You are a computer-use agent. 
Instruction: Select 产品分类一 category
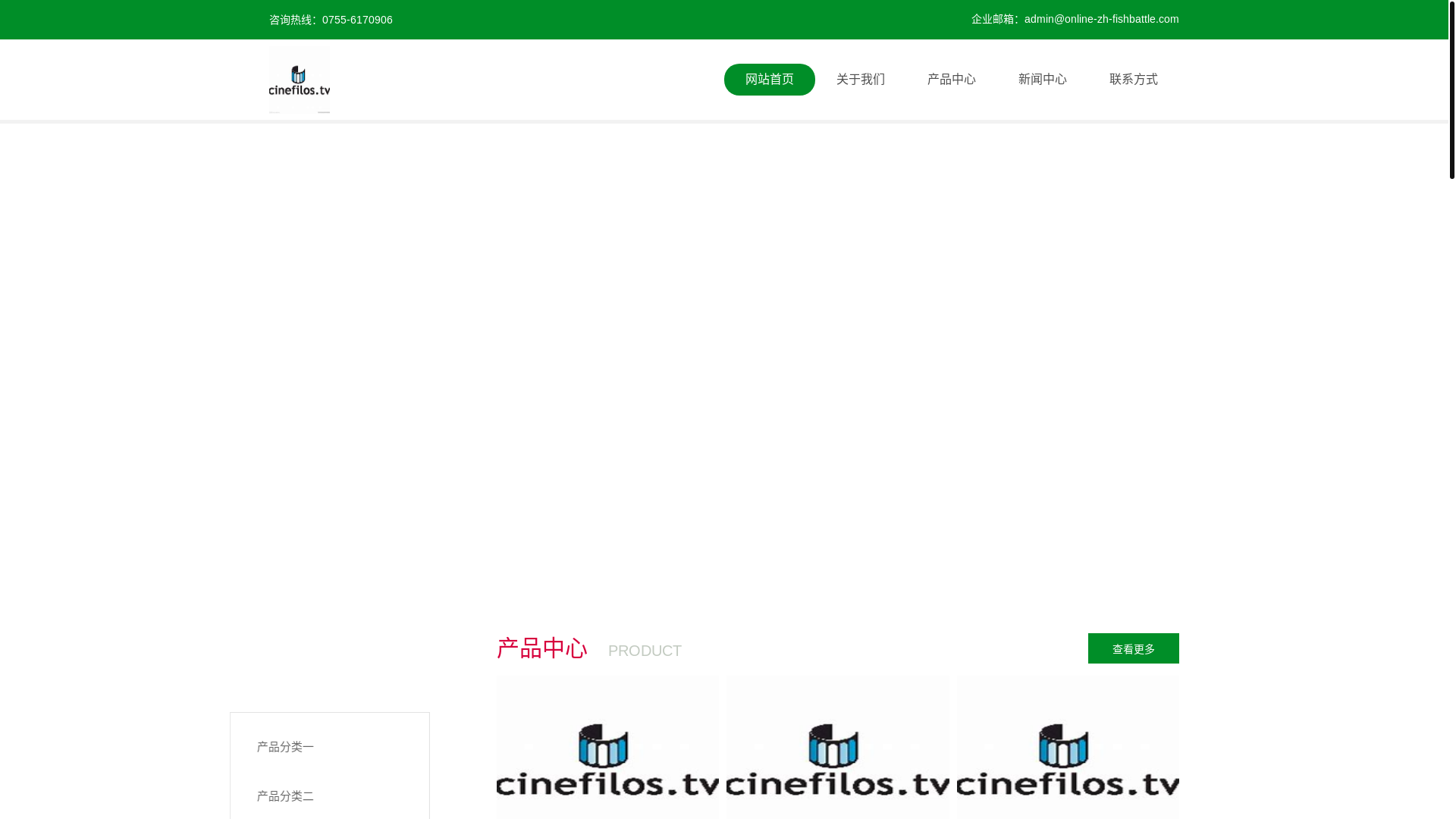click(285, 747)
